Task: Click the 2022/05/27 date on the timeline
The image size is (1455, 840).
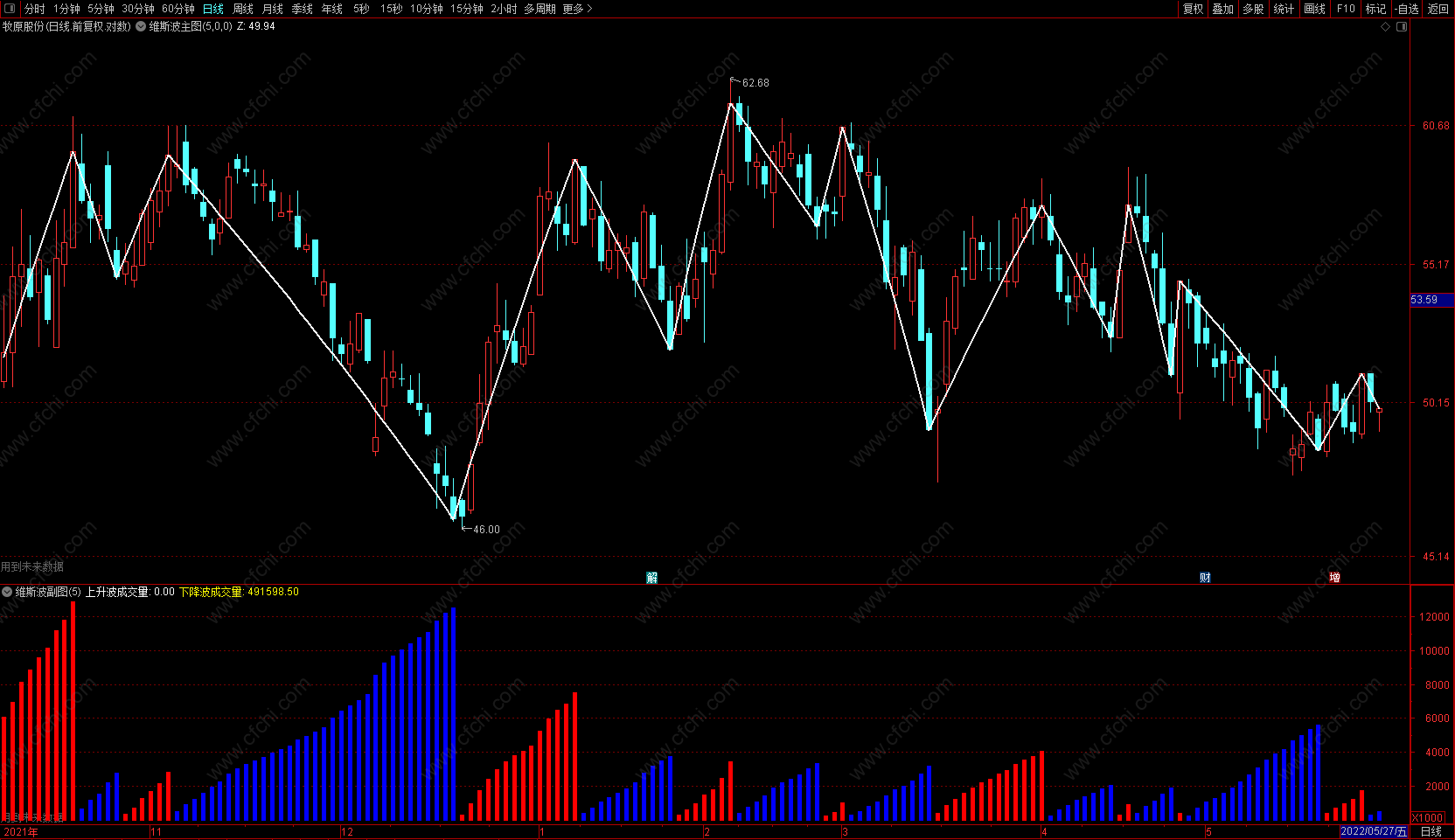Action: click(1374, 831)
